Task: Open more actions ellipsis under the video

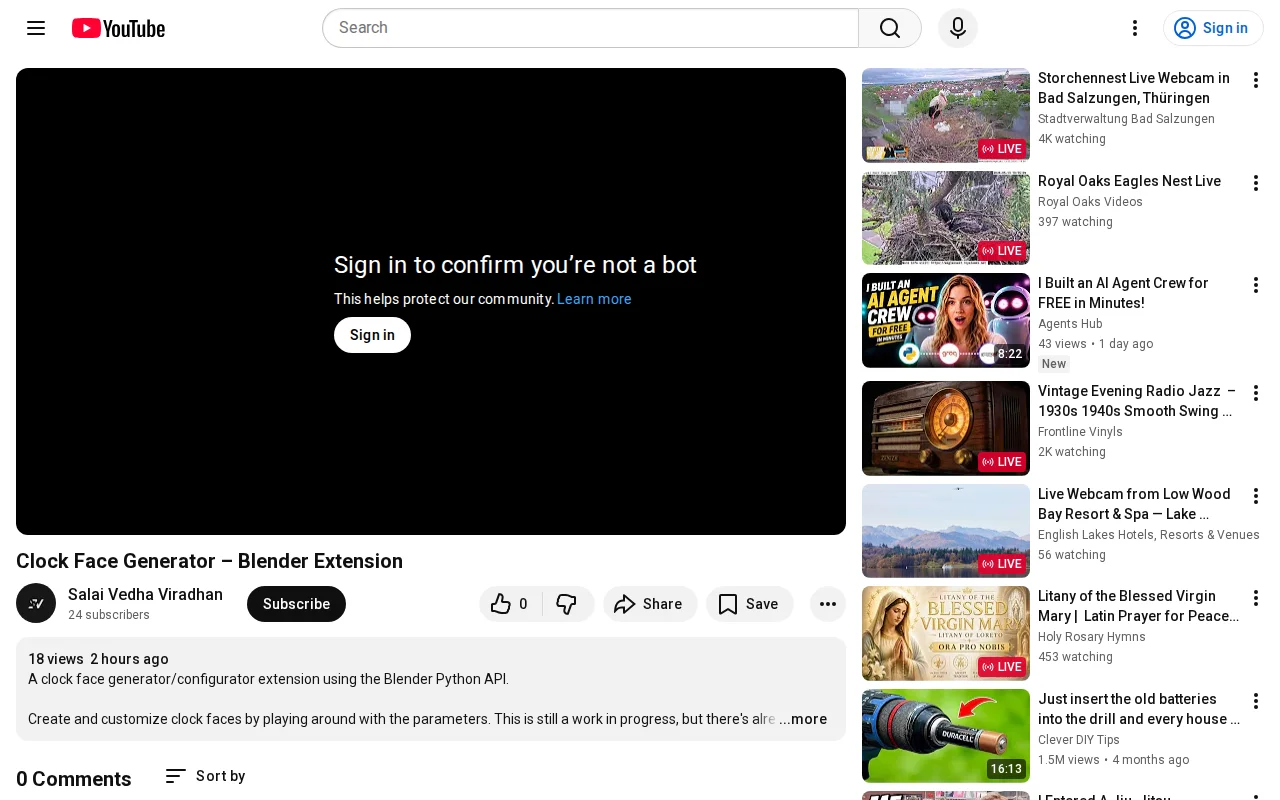Action: 828,604
